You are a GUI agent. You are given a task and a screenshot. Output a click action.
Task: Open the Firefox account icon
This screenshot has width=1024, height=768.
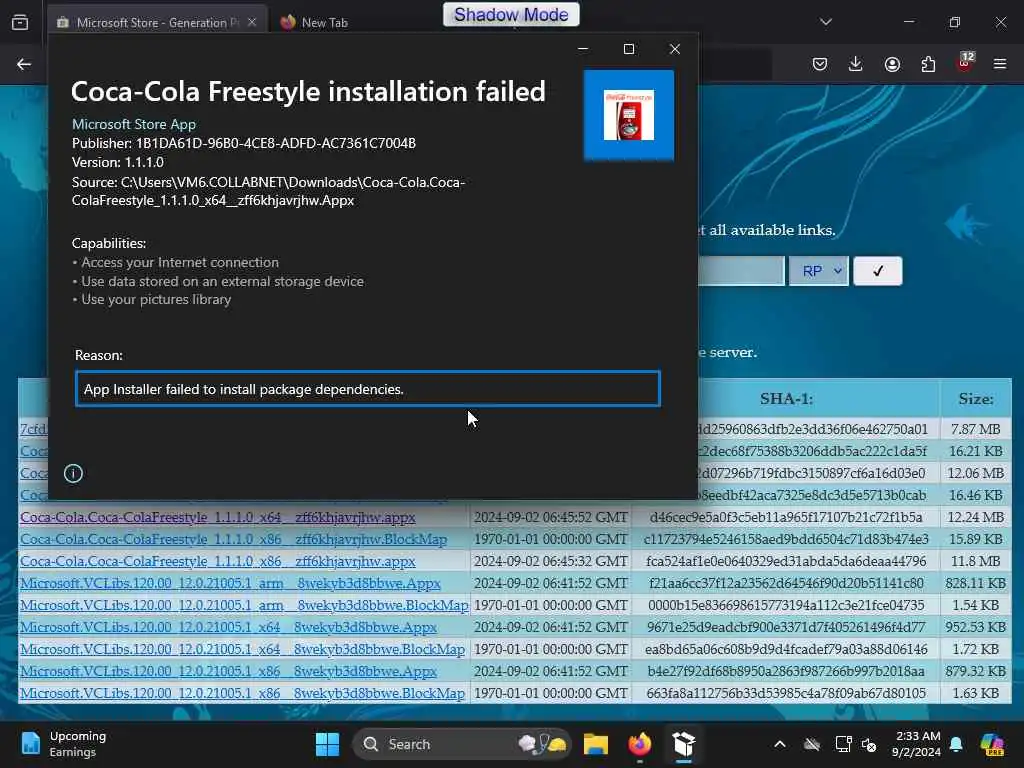[x=892, y=64]
